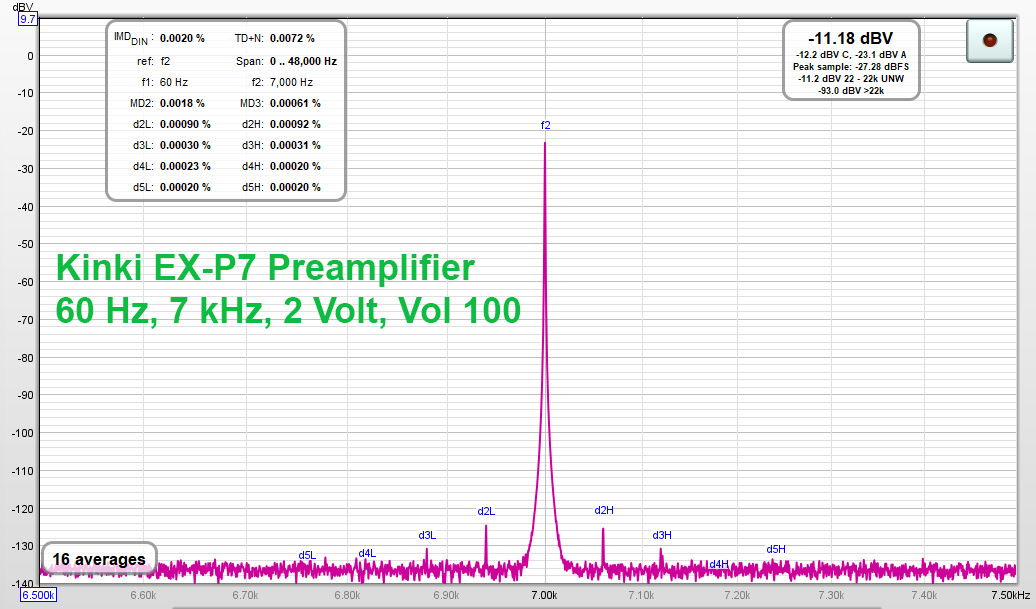Image resolution: width=1036 pixels, height=609 pixels.
Task: Click the 7.50kHz axis end label
Action: pyautogui.click(x=1011, y=595)
